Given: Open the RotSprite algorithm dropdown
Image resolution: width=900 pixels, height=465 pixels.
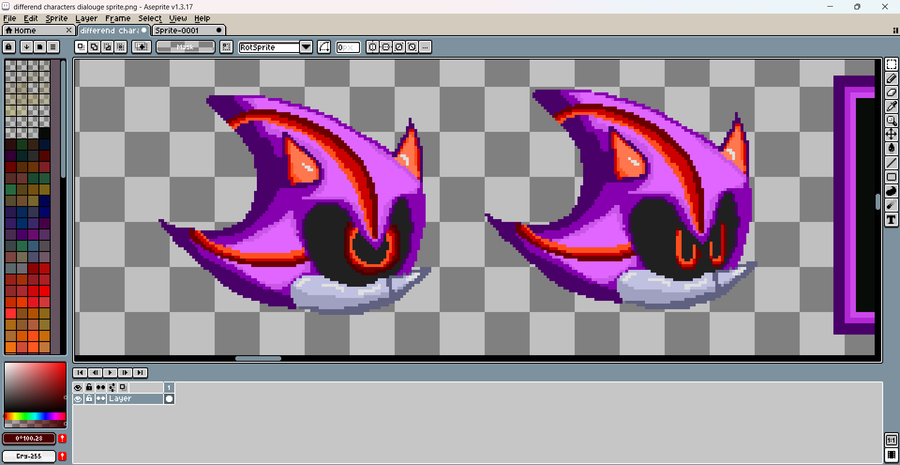Looking at the screenshot, I should [x=306, y=47].
